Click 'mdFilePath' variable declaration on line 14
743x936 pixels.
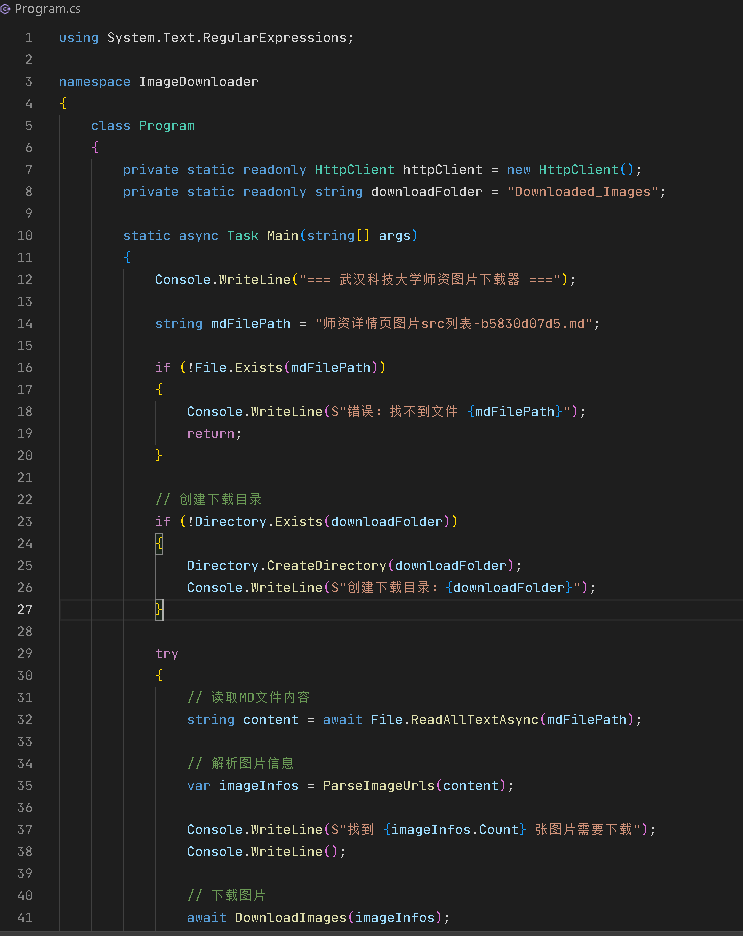tap(251, 324)
